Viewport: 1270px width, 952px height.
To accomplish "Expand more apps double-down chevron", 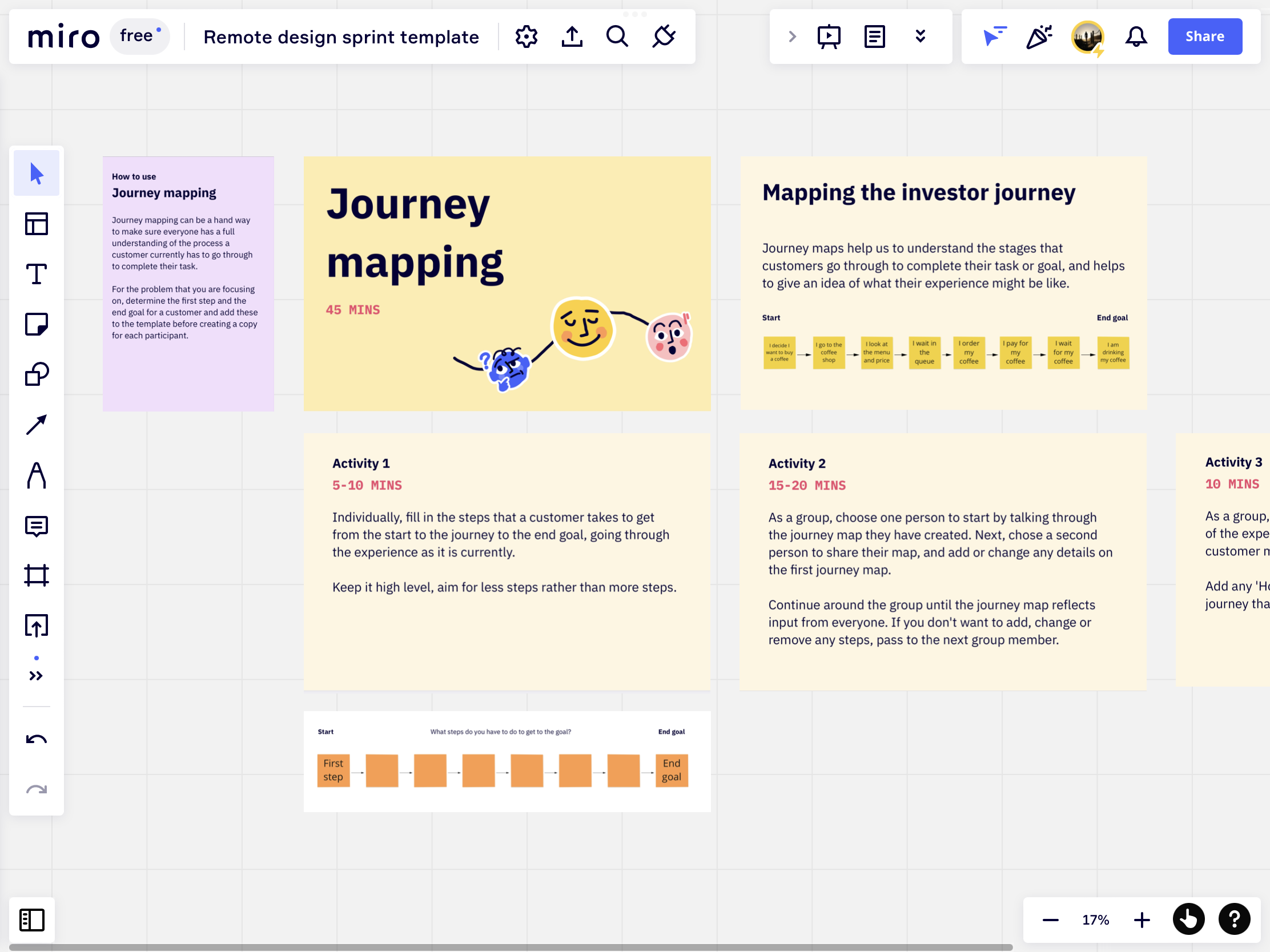I will (920, 37).
